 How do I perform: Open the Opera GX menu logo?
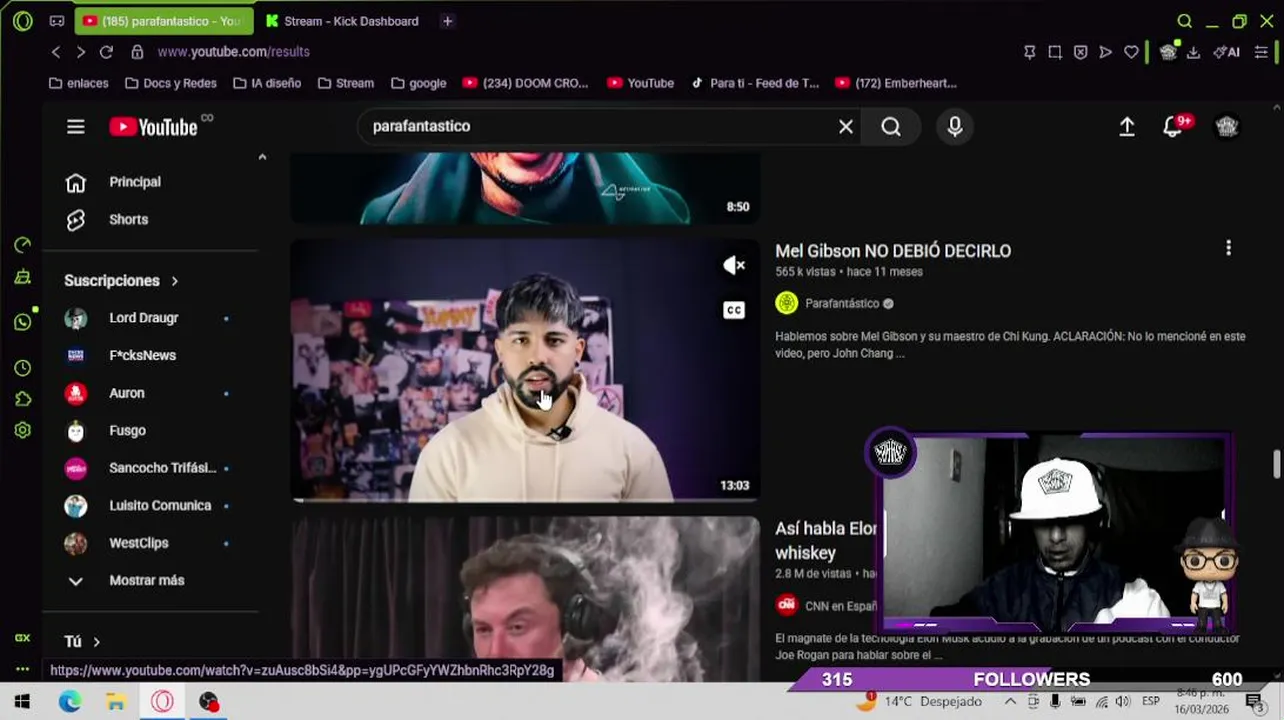(22, 21)
